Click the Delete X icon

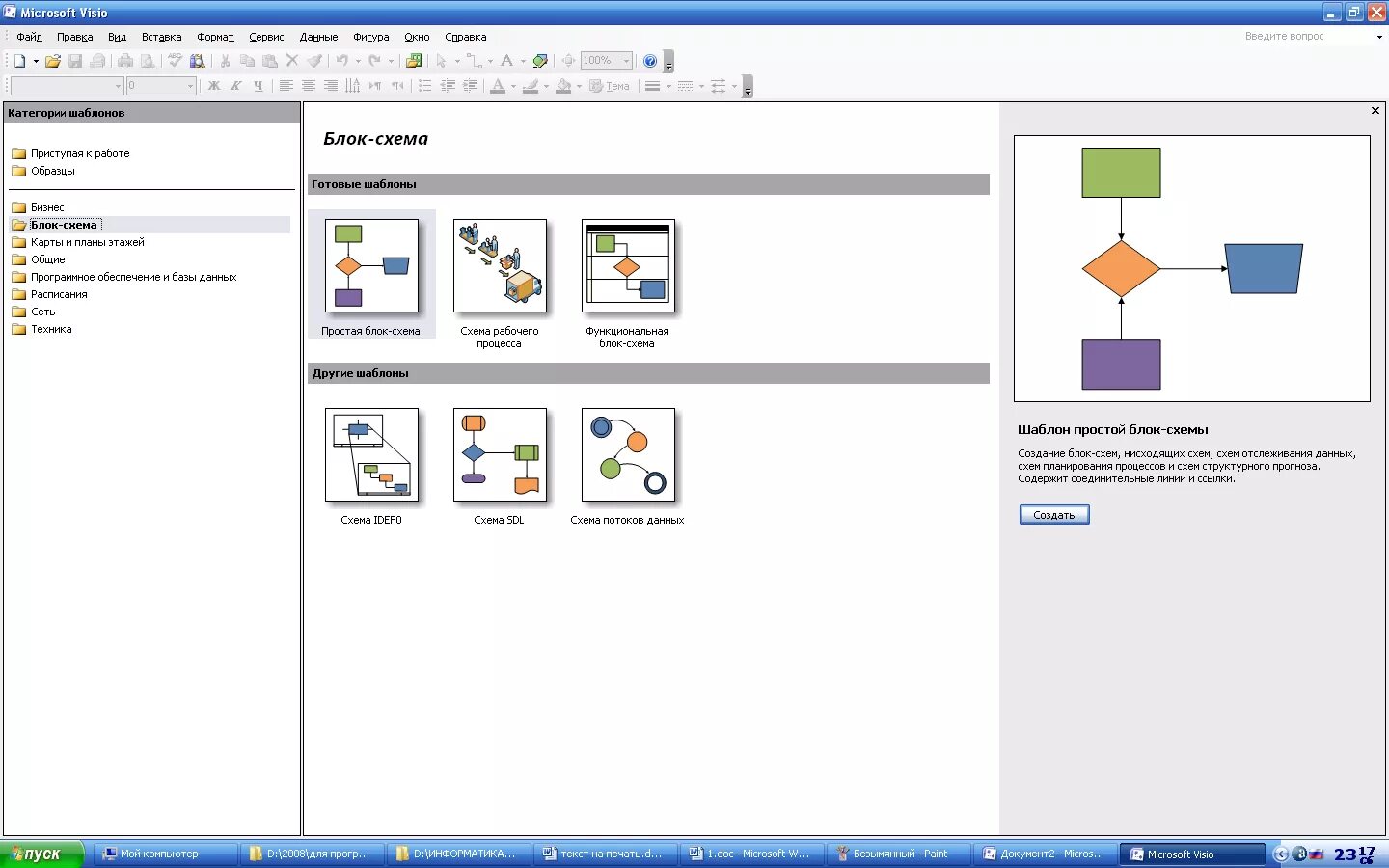292,61
